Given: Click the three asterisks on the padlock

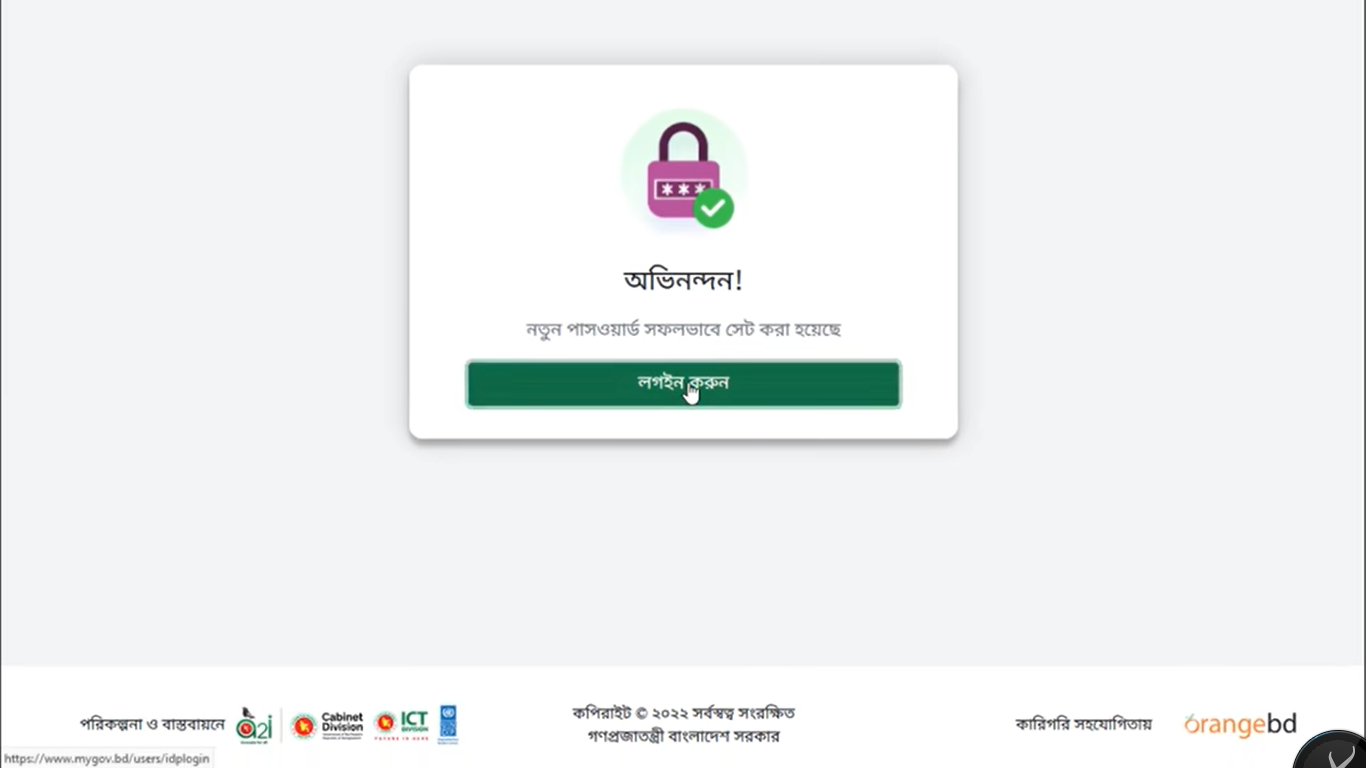Looking at the screenshot, I should (x=683, y=189).
